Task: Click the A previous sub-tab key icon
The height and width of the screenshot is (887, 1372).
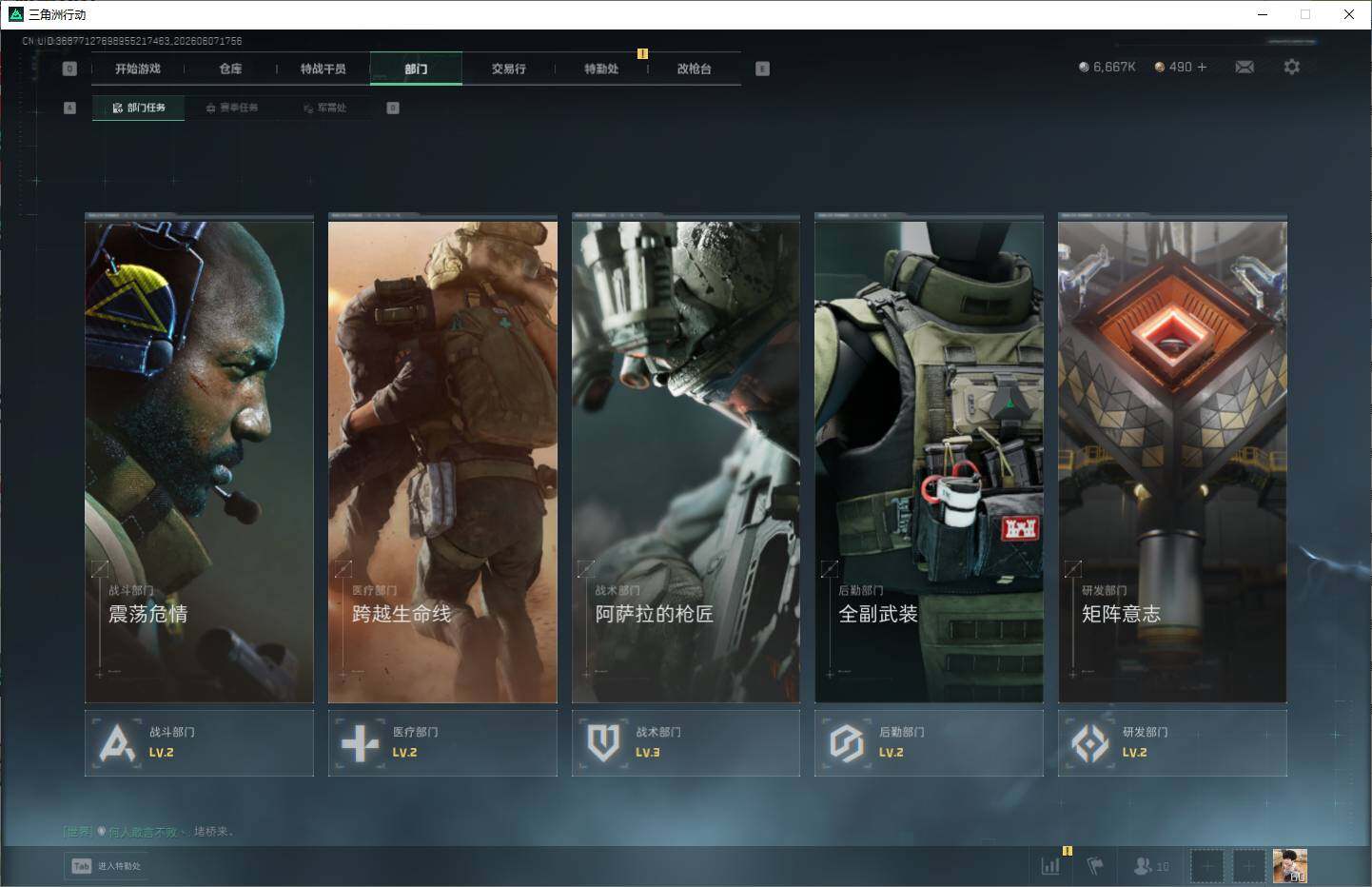Action: (69, 108)
